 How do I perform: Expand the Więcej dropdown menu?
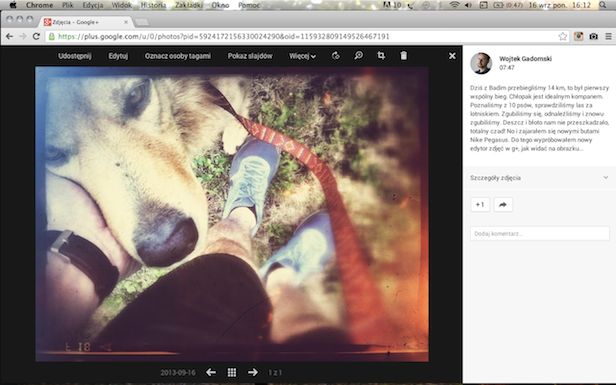click(302, 56)
